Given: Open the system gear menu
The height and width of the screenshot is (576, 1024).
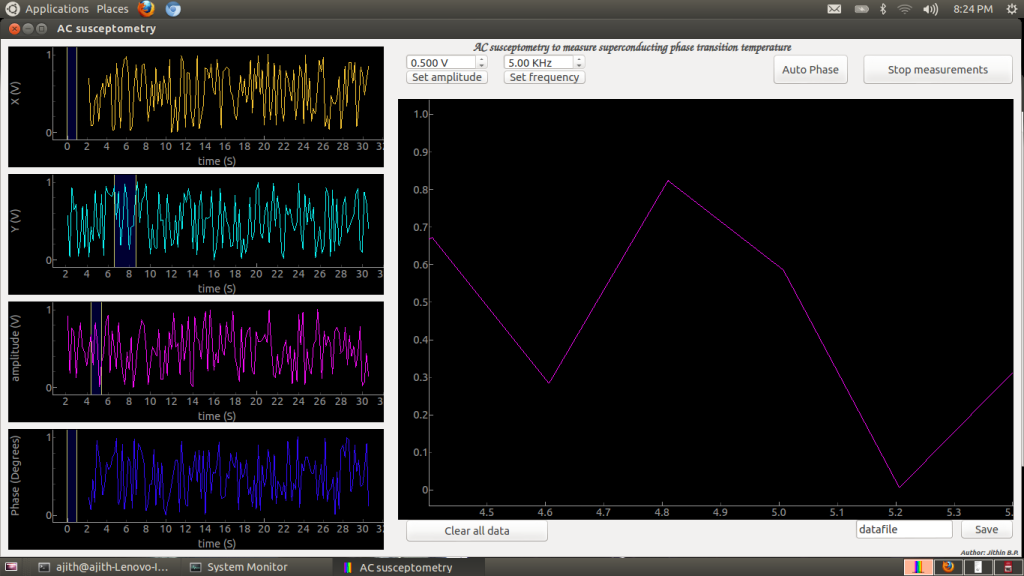Looking at the screenshot, I should click(1012, 9).
